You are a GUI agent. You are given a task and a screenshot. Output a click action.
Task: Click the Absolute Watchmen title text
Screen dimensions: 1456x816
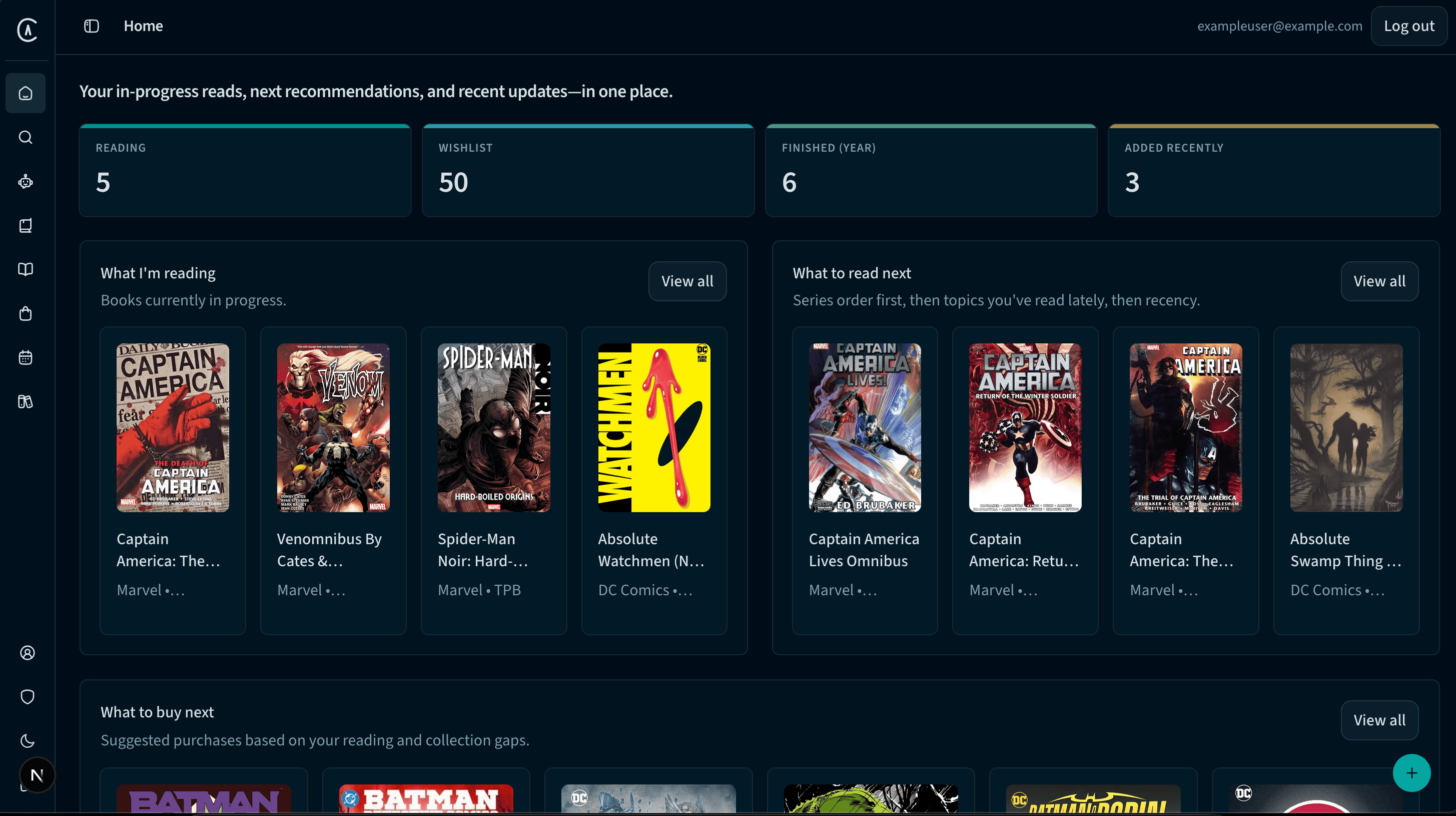pyautogui.click(x=651, y=550)
